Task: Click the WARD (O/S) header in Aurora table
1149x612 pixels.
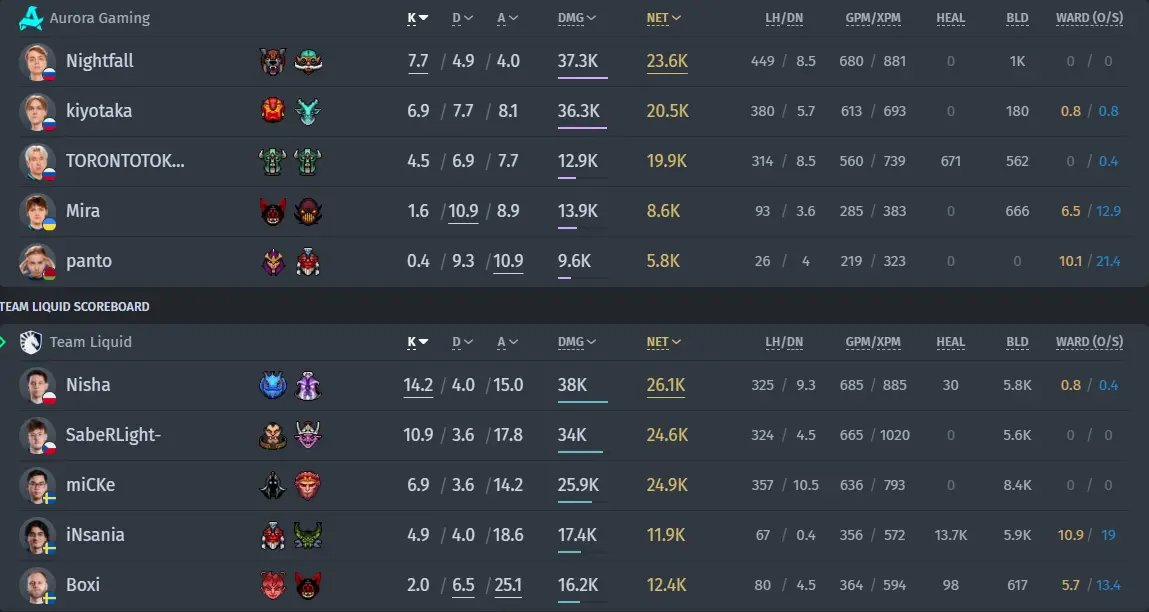Action: 1090,18
